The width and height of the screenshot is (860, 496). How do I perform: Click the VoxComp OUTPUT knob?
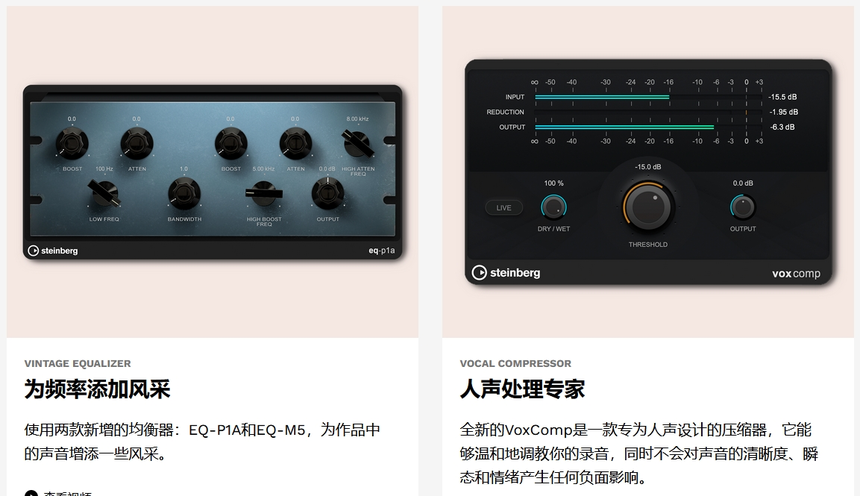pyautogui.click(x=743, y=207)
